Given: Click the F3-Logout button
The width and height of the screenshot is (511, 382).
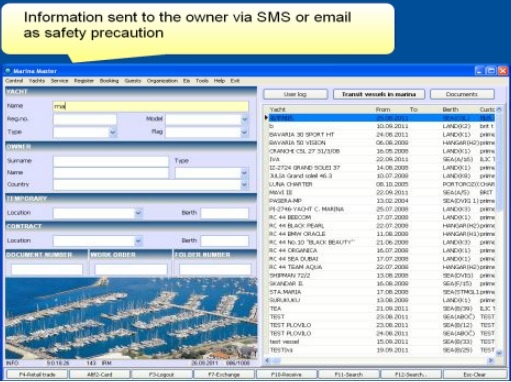Looking at the screenshot, I should pyautogui.click(x=162, y=374).
